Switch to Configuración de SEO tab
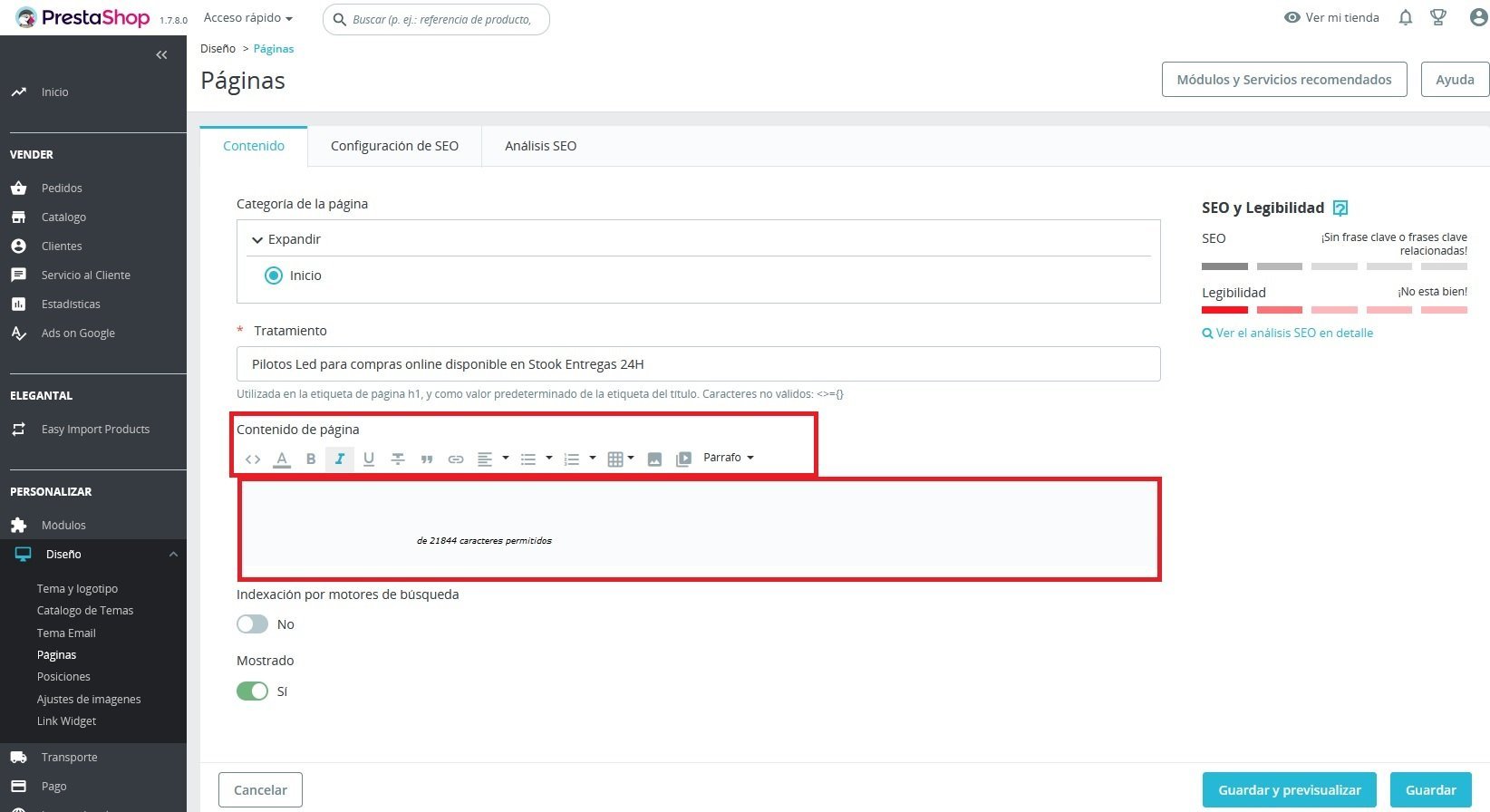The width and height of the screenshot is (1490, 812). coord(394,146)
